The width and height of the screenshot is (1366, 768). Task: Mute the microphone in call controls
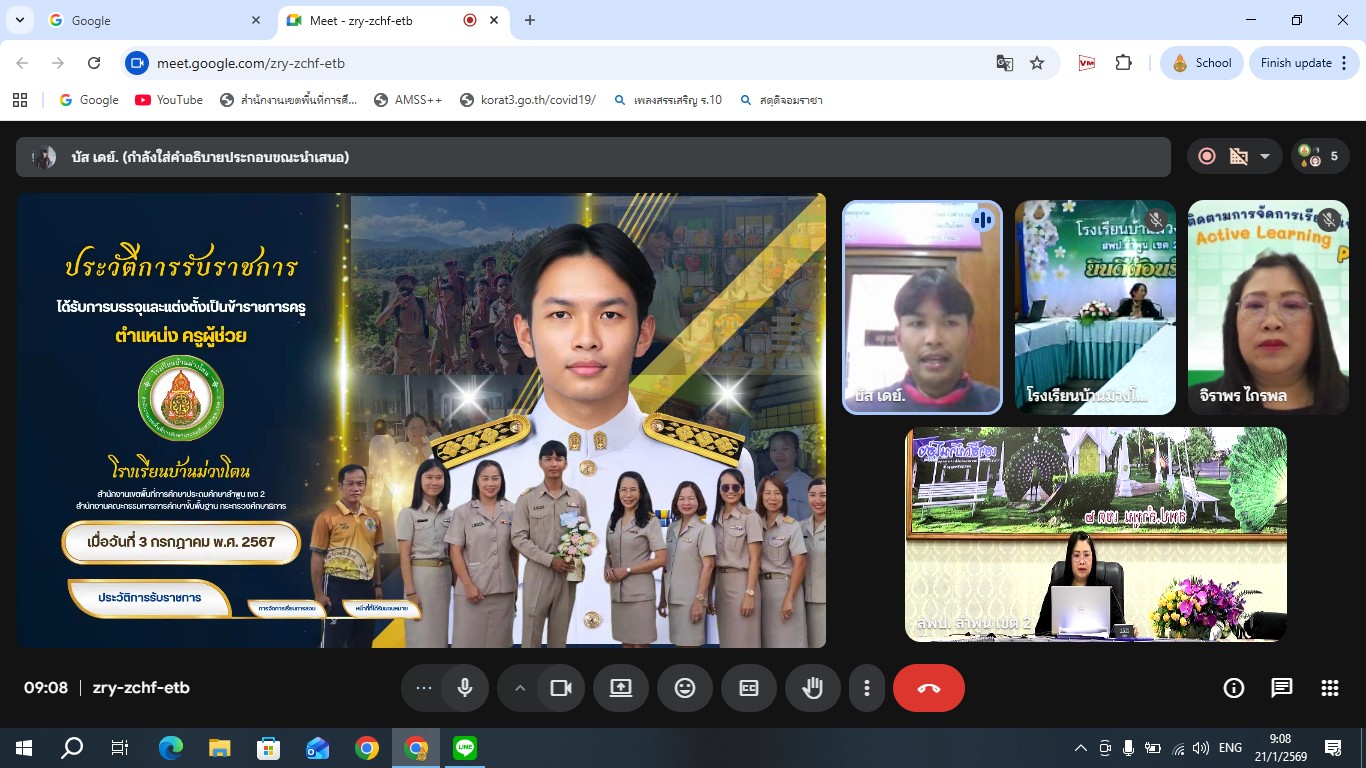tap(465, 688)
